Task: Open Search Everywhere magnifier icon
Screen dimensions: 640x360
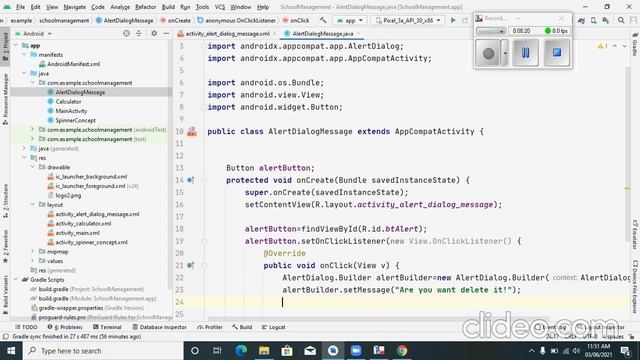Action: pos(621,20)
